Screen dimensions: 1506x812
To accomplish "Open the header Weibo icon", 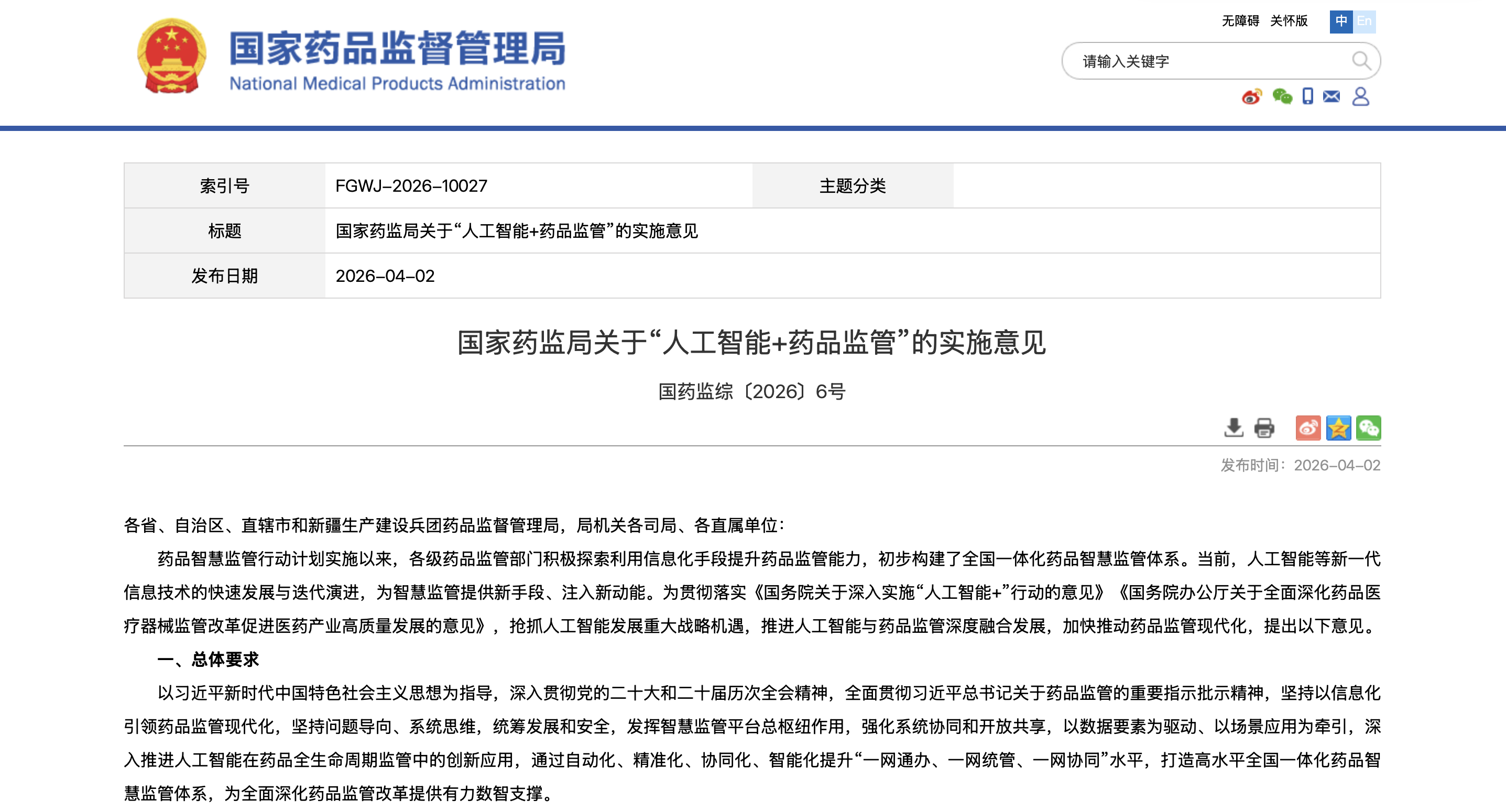I will tap(1251, 96).
